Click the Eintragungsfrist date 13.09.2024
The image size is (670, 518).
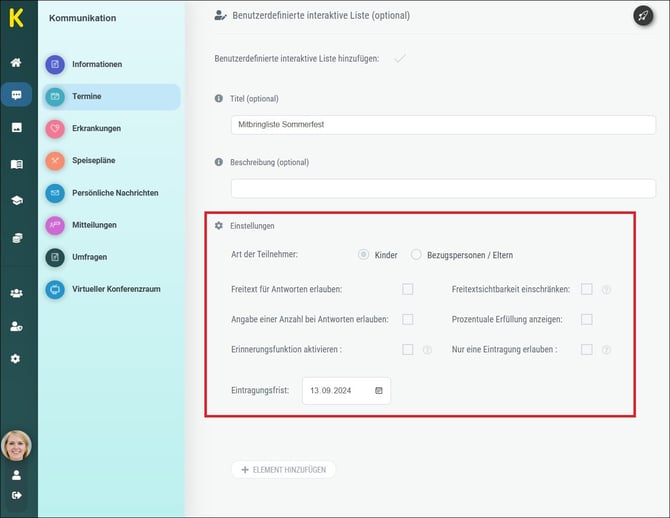(331, 391)
